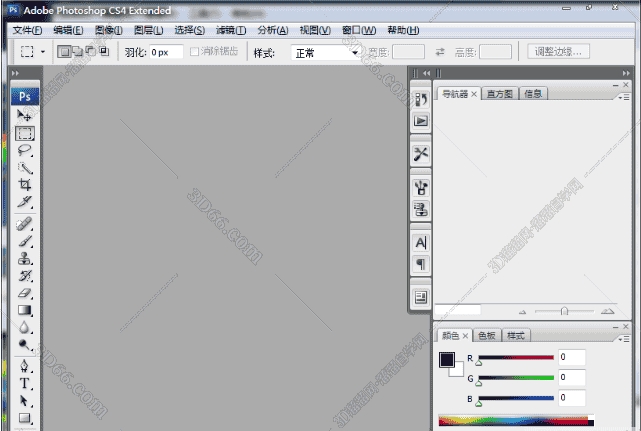Open the Character panel icon in dock
The image size is (641, 431).
click(421, 243)
